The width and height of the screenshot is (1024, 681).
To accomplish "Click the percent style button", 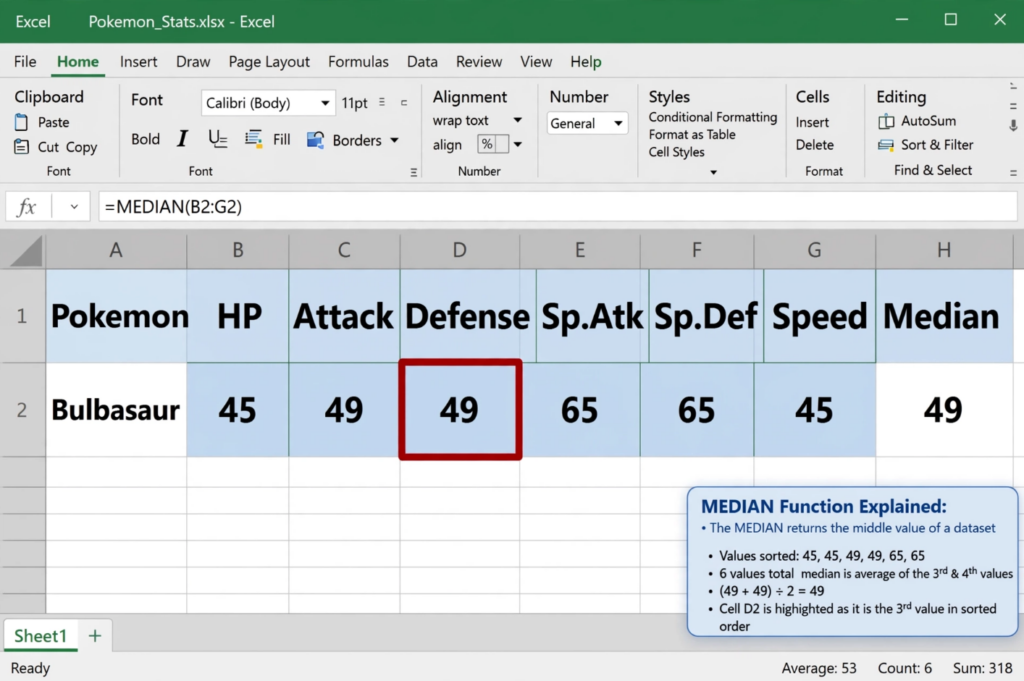I will [x=487, y=144].
